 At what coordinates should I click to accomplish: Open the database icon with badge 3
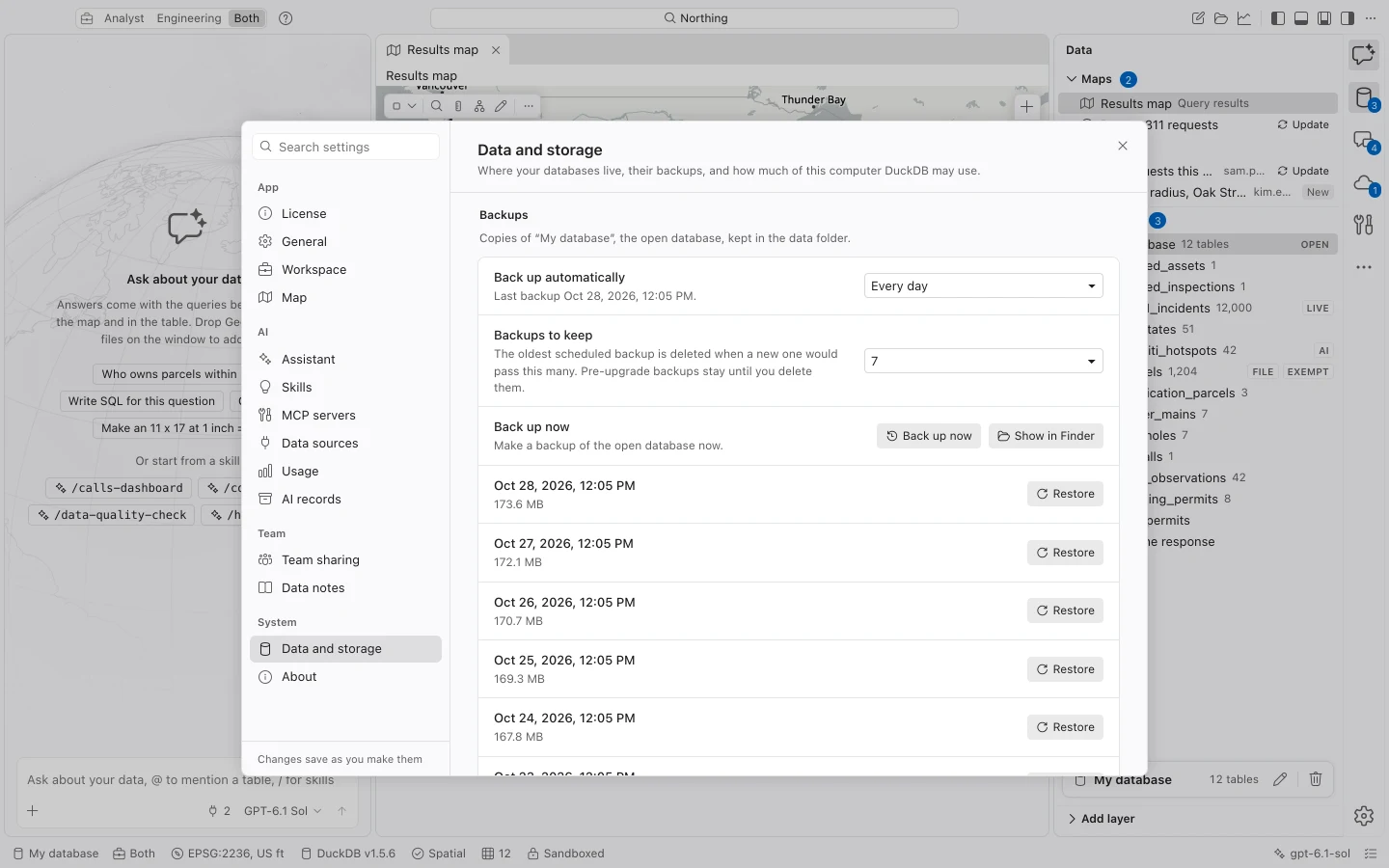click(x=1364, y=97)
